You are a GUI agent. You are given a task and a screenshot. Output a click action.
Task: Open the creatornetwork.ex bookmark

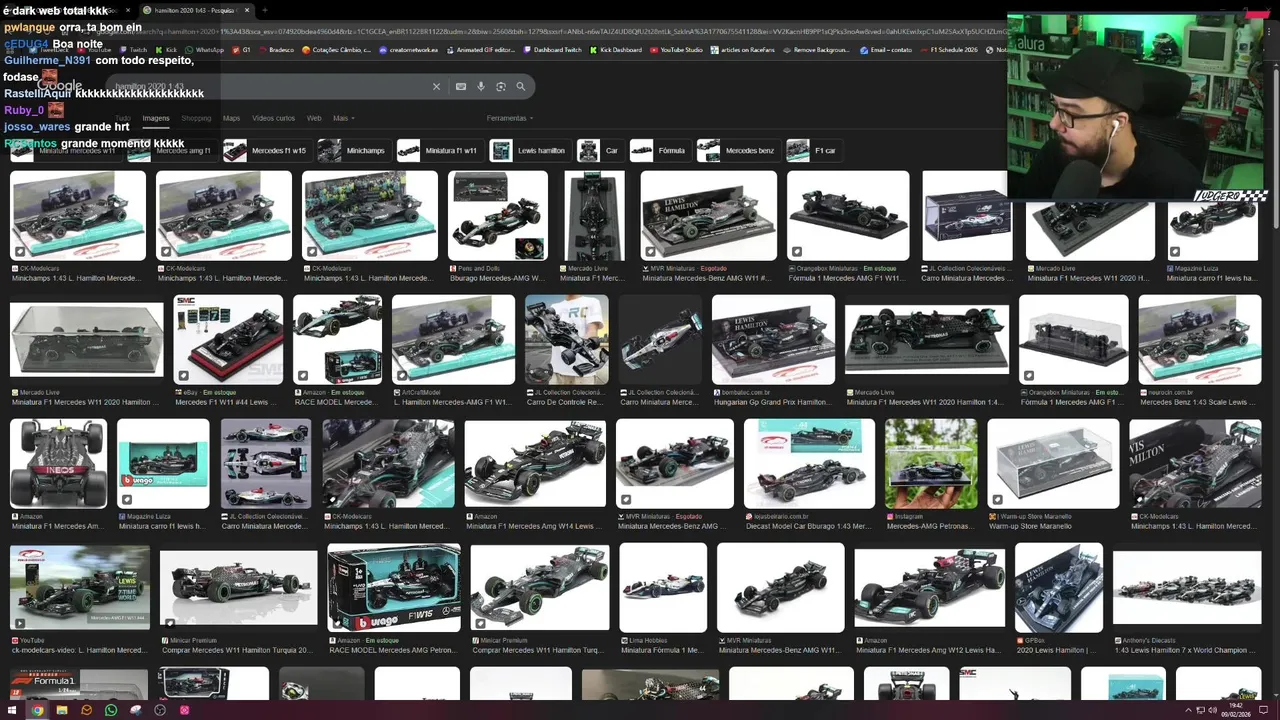409,50
